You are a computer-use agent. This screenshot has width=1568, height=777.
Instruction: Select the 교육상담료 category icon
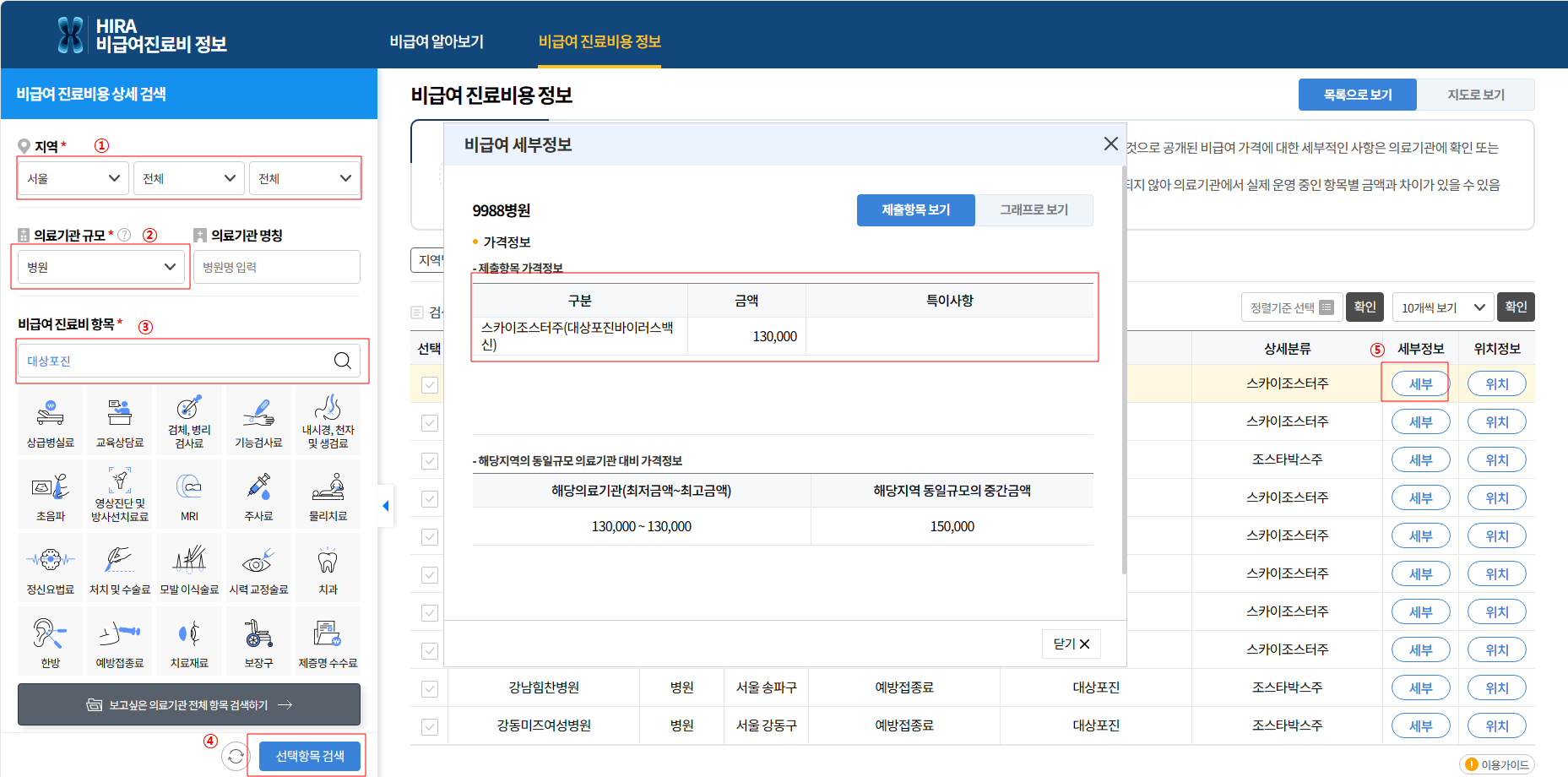pos(120,422)
